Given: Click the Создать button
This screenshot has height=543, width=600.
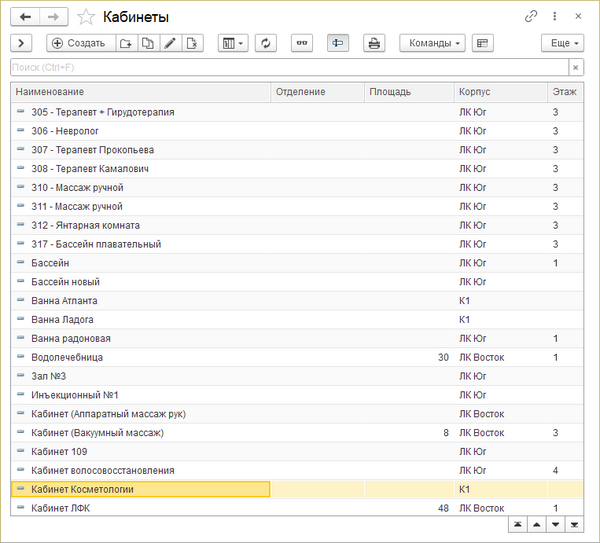Looking at the screenshot, I should pos(78,43).
